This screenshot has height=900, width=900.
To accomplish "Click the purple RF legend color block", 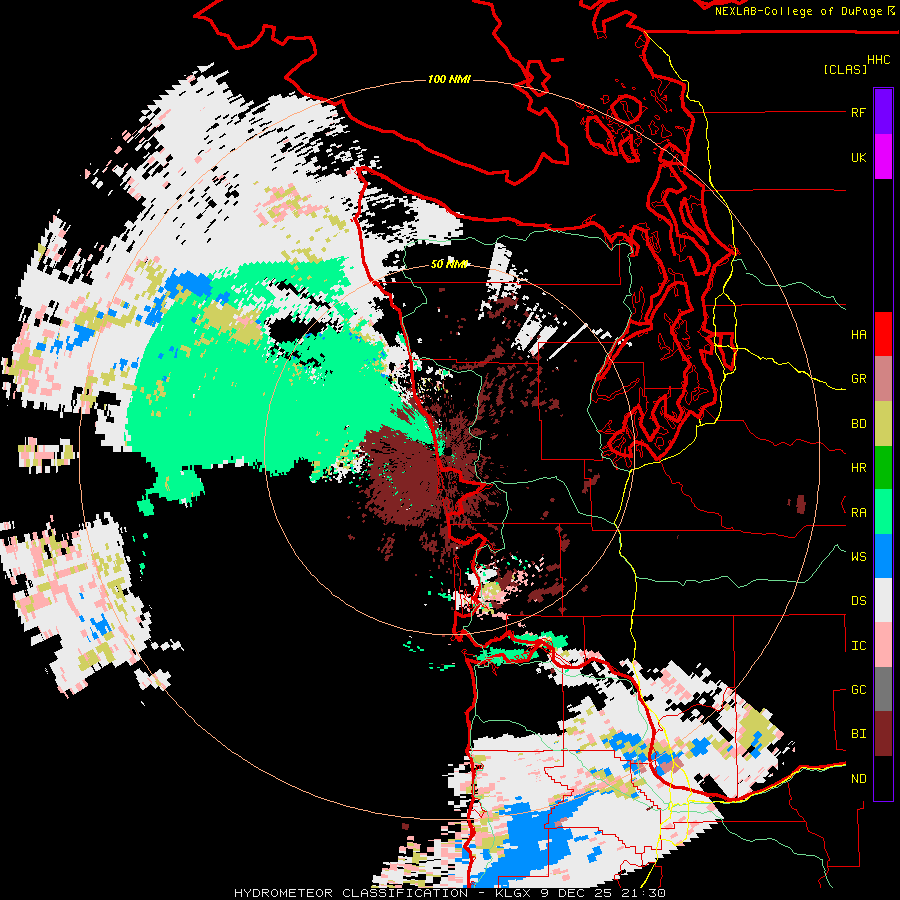I will point(883,112).
